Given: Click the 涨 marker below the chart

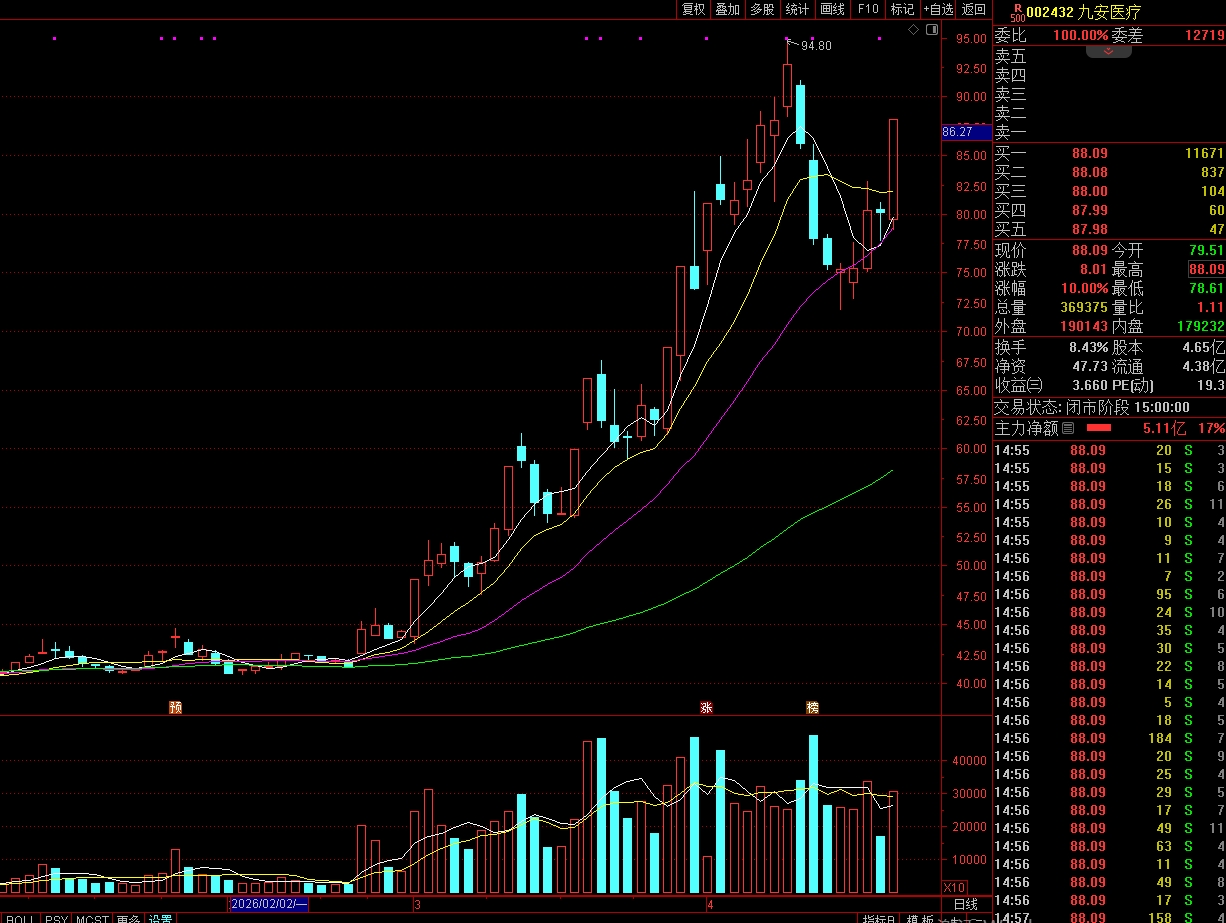Looking at the screenshot, I should 706,707.
